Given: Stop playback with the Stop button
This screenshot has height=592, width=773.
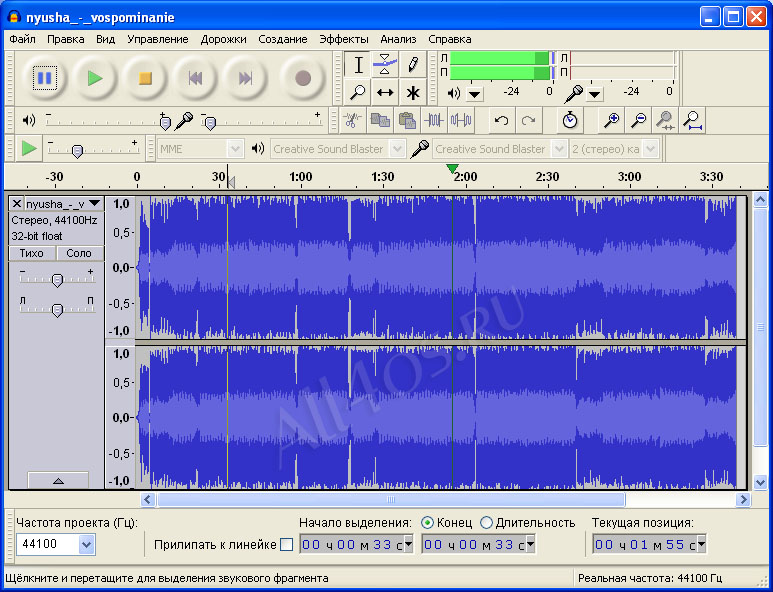Looking at the screenshot, I should point(145,78).
